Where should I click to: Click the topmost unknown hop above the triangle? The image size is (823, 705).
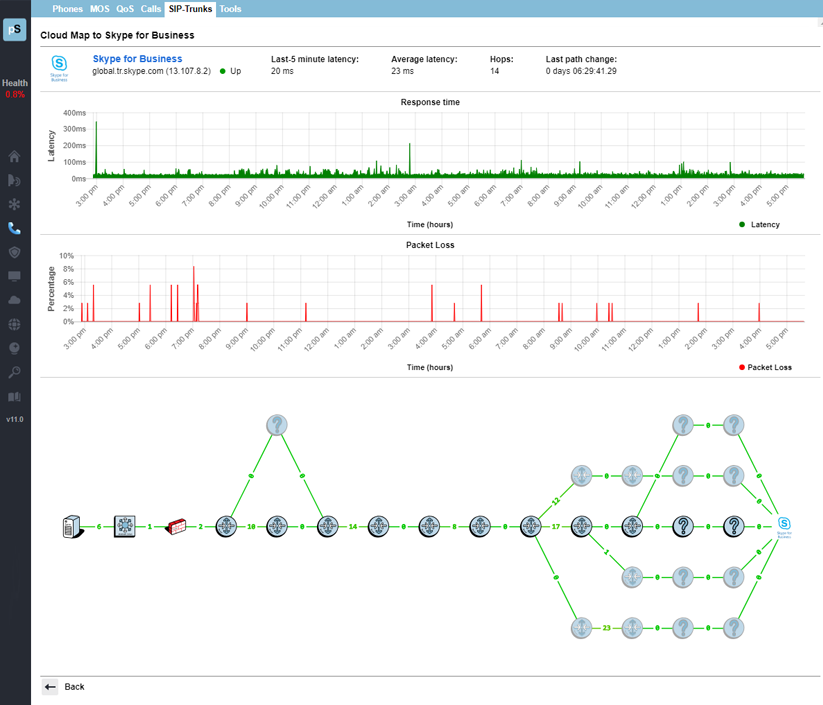[277, 425]
